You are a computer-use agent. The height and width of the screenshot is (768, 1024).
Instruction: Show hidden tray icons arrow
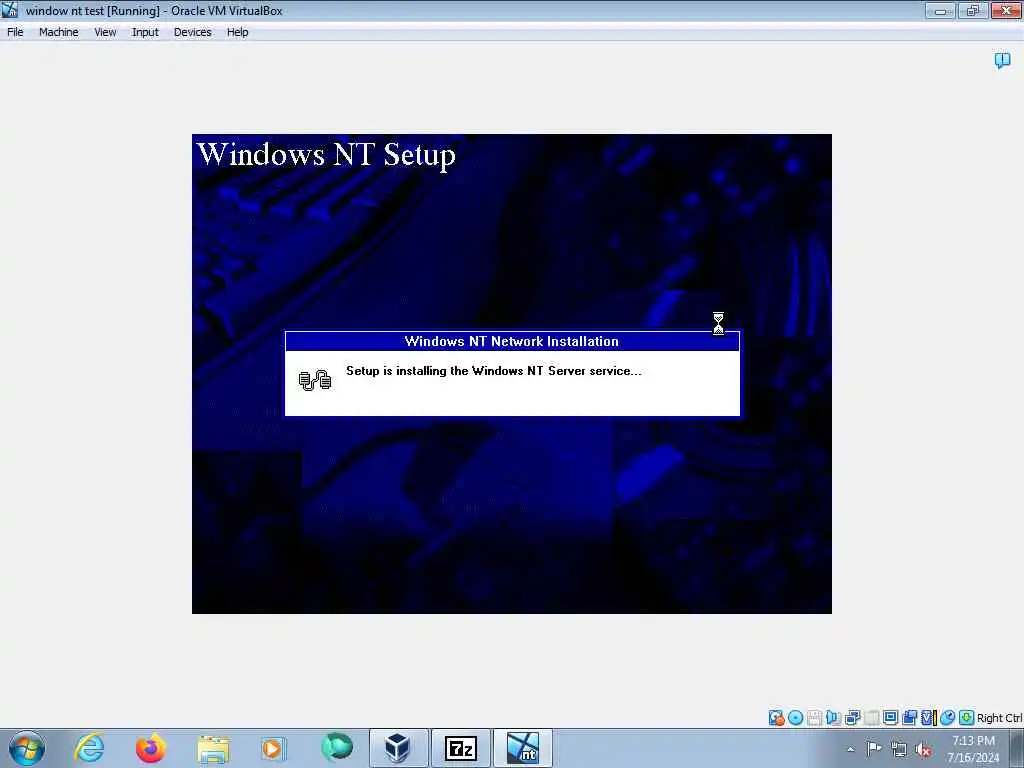850,749
